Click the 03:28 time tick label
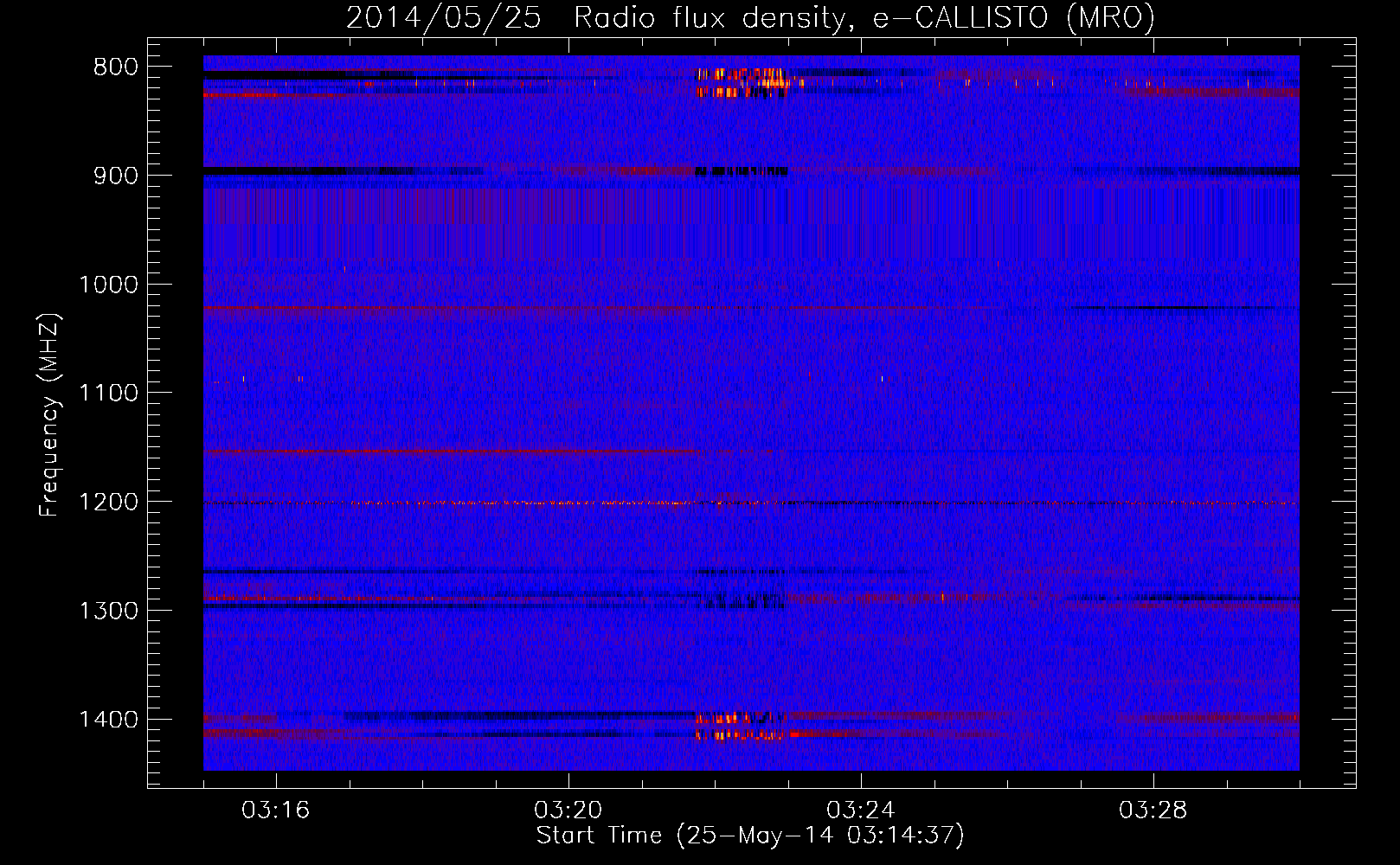Image resolution: width=1400 pixels, height=865 pixels. (x=1153, y=811)
